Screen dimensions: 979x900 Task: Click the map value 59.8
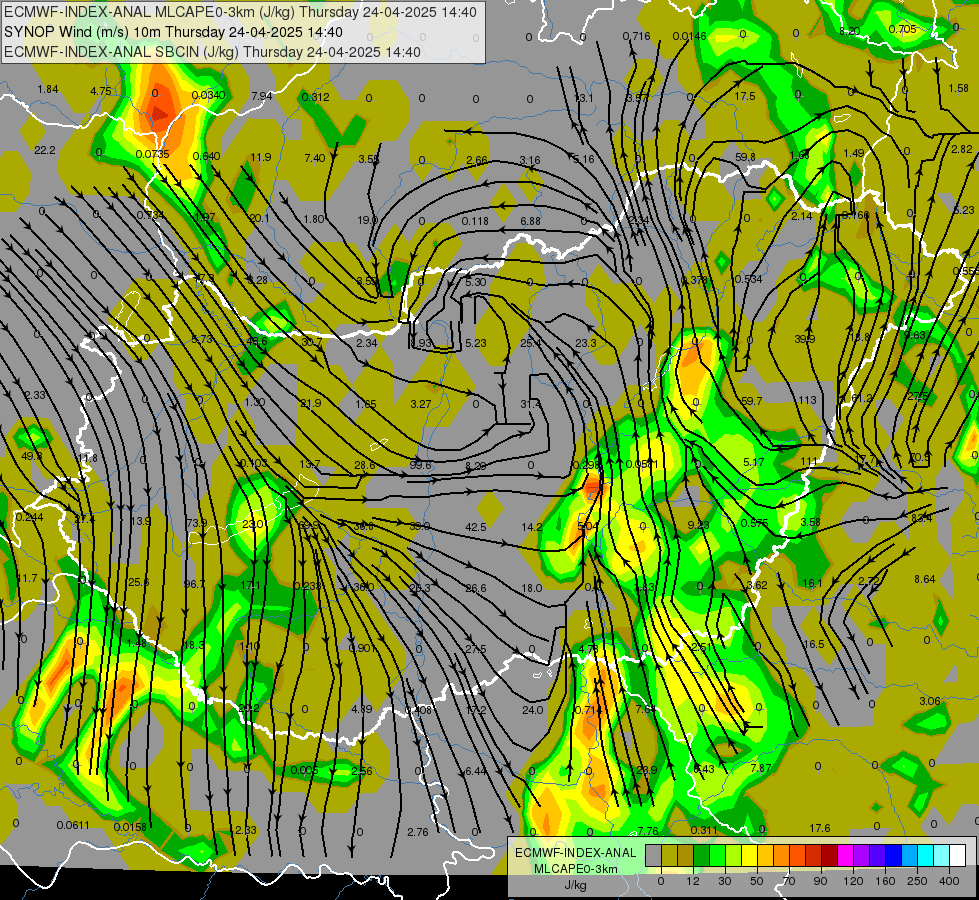click(x=745, y=157)
